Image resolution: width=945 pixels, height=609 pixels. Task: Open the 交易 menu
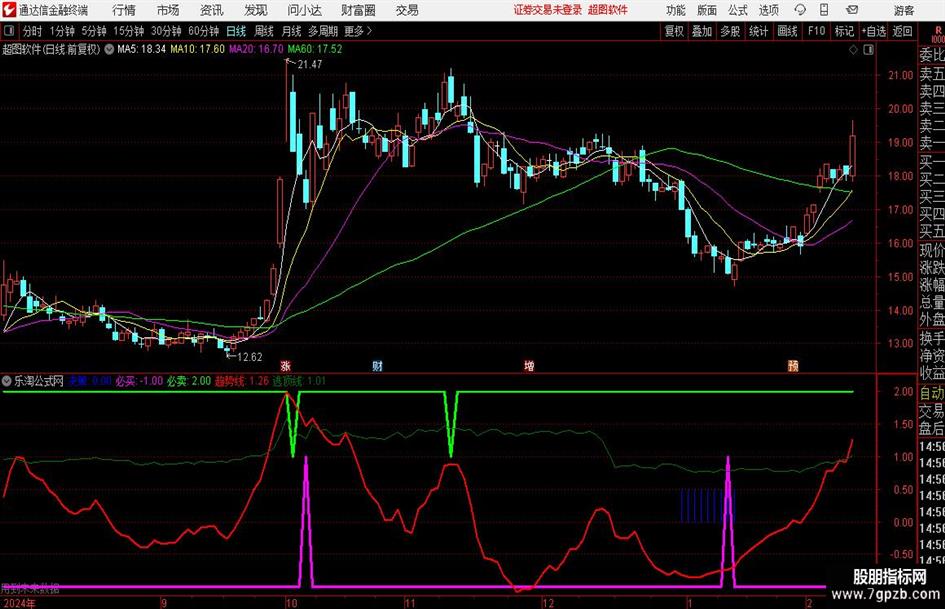click(x=407, y=10)
